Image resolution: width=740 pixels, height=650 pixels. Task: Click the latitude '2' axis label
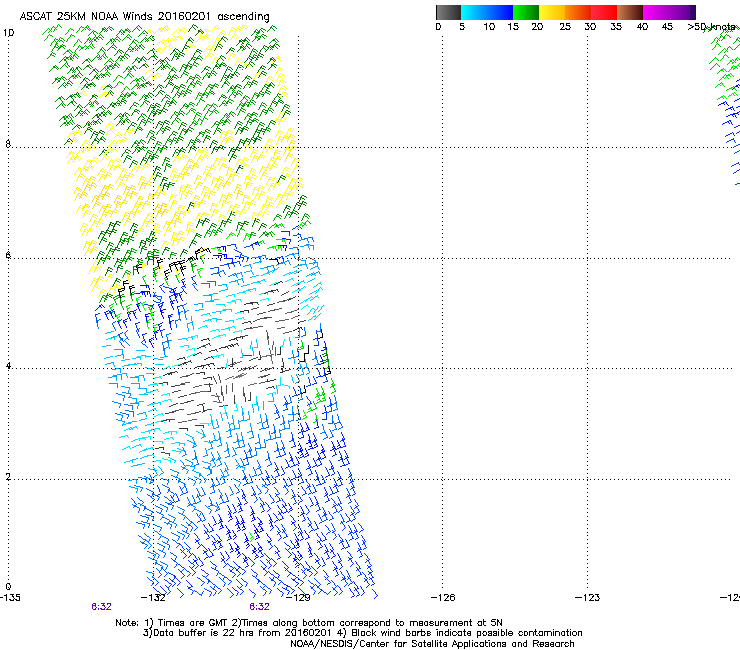[x=8, y=476]
